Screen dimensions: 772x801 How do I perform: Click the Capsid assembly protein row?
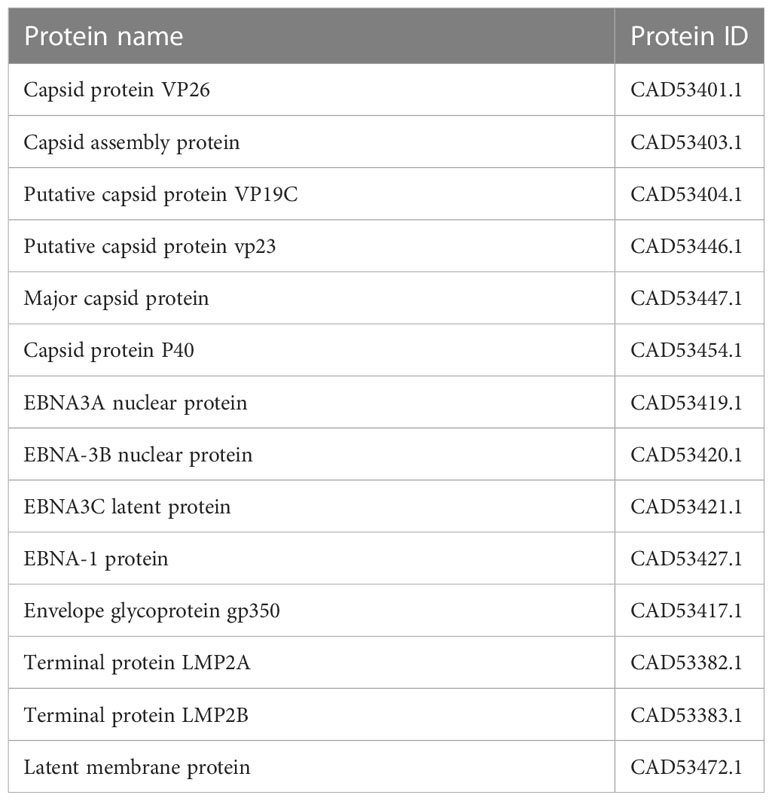pyautogui.click(x=386, y=142)
